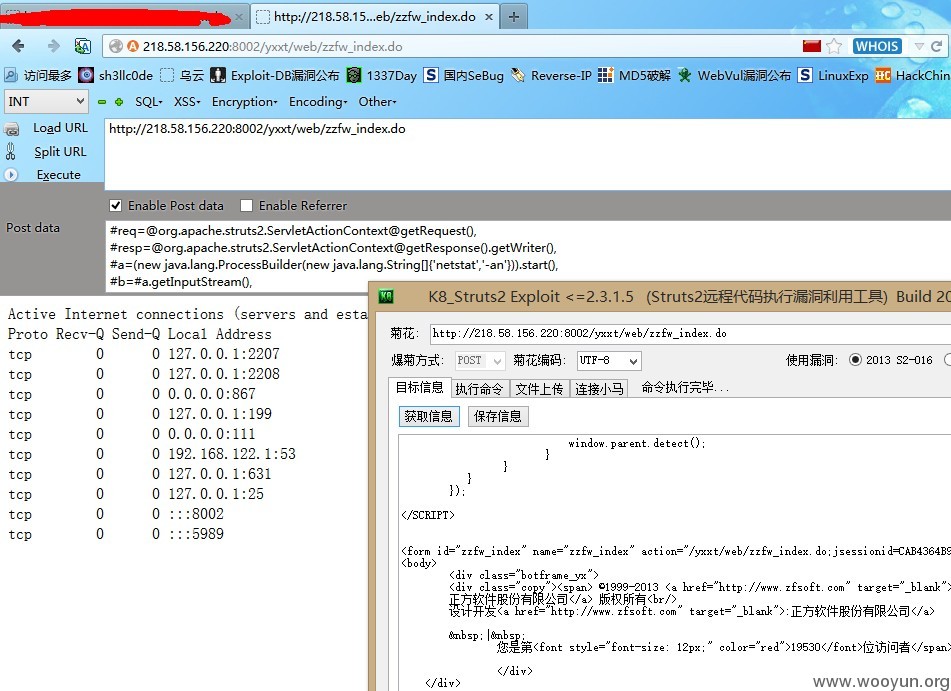
Task: Click the bookmark star icon
Action: click(835, 46)
